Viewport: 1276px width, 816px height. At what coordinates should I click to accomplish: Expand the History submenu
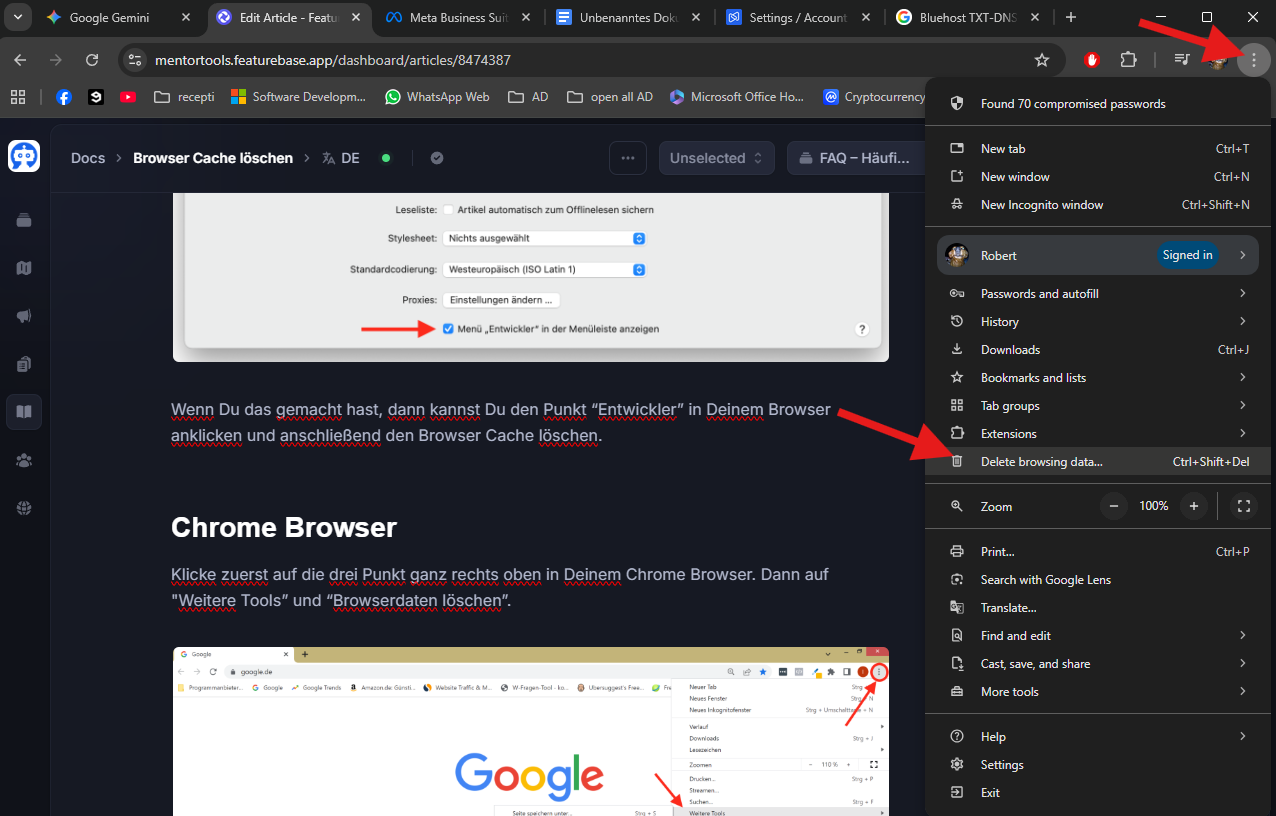coord(1098,321)
